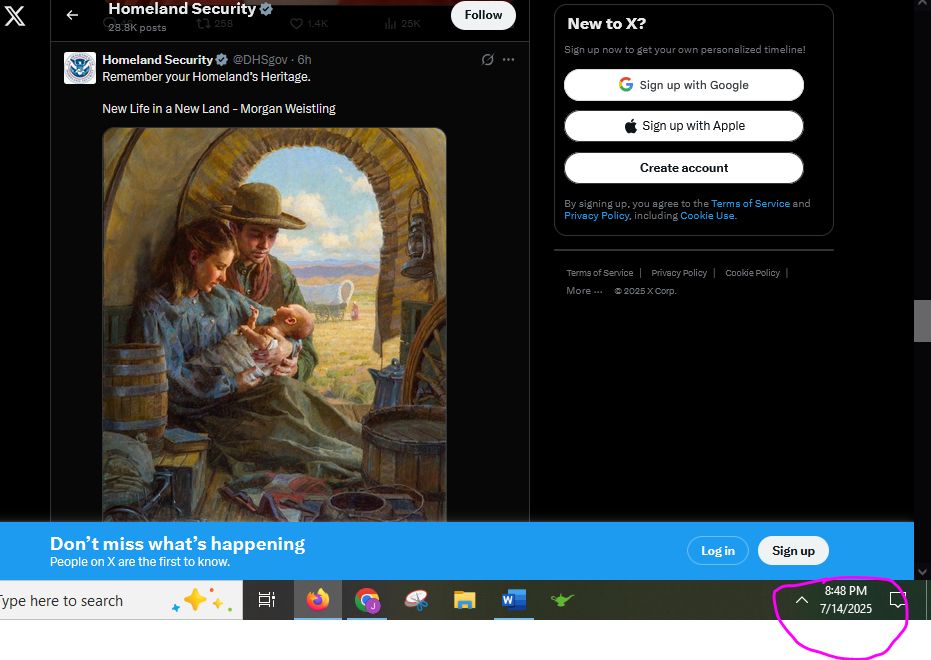The image size is (931, 660).
Task: Open the clock showing 8:48 PM
Action: (846, 600)
